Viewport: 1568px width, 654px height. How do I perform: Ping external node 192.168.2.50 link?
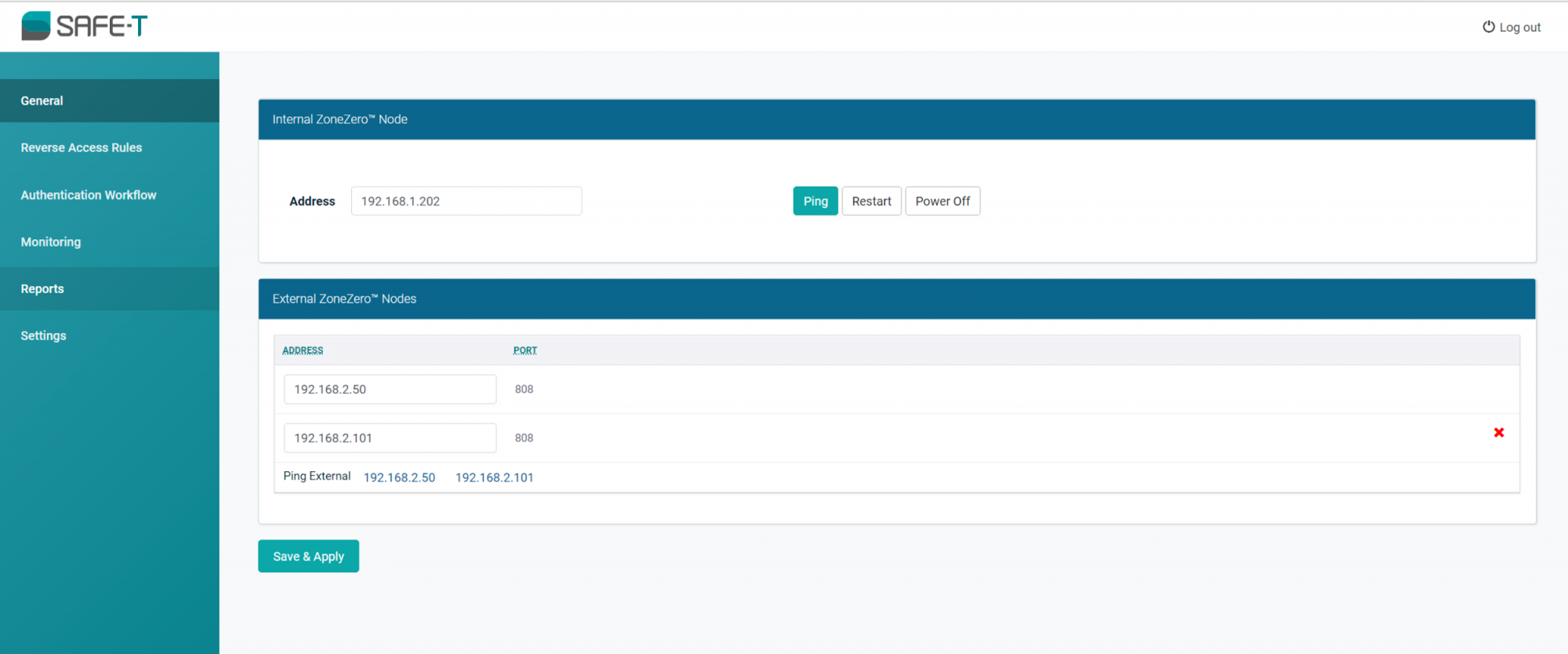coord(399,477)
